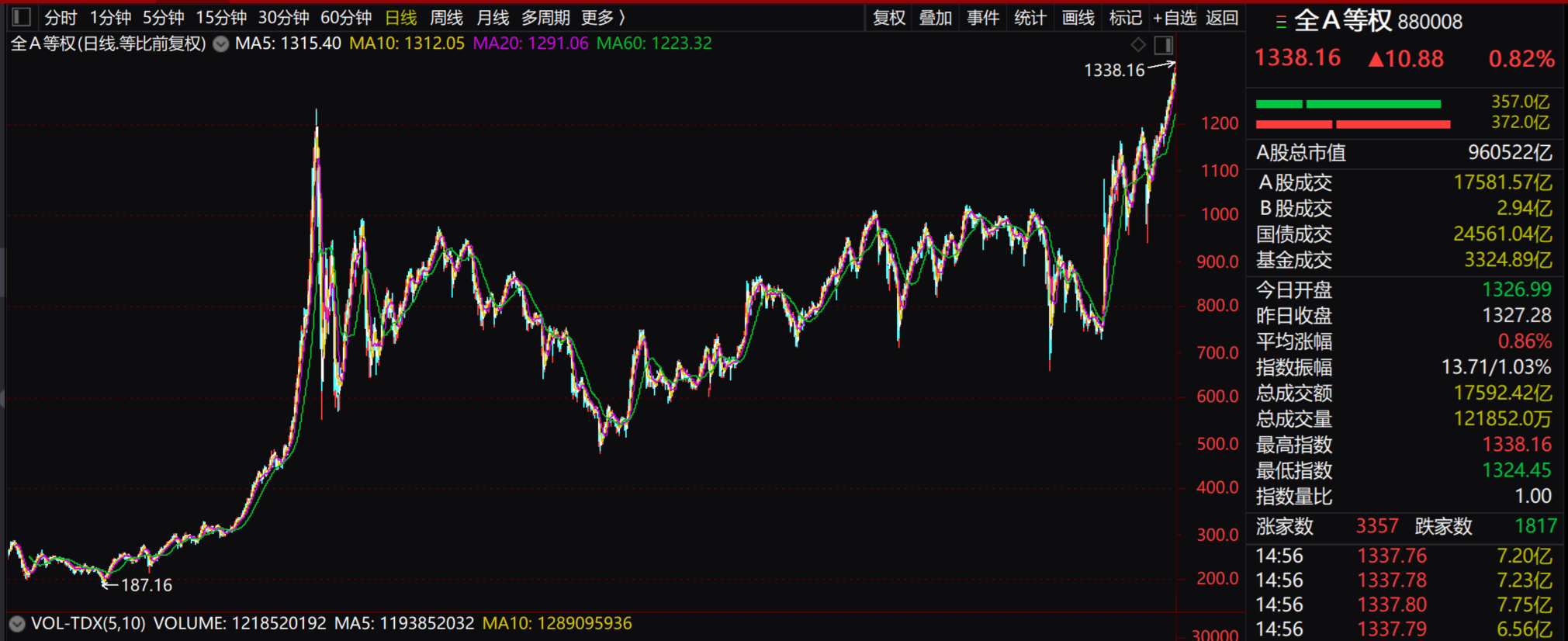Click the 0.82% percent change
Screen dimensions: 1568x641
pyautogui.click(x=1521, y=59)
